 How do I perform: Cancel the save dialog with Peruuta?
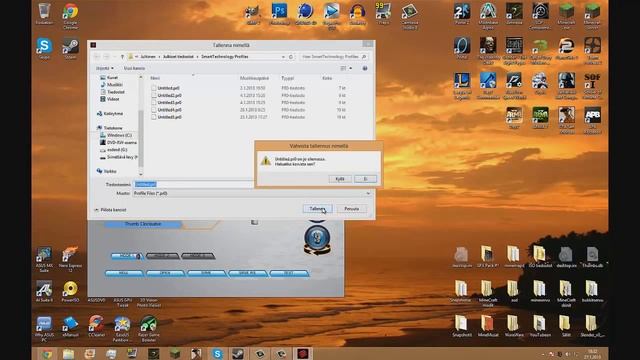coord(351,209)
